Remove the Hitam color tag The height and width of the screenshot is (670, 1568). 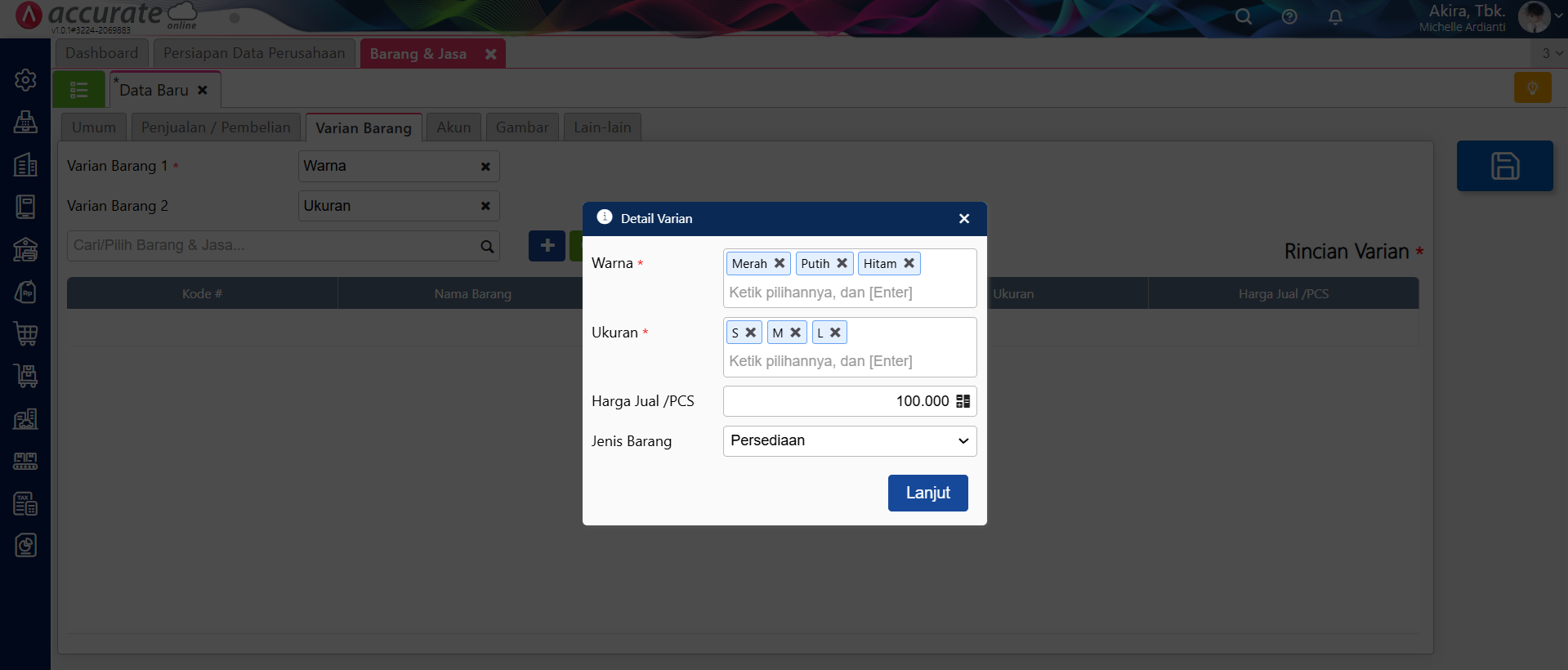[909, 263]
